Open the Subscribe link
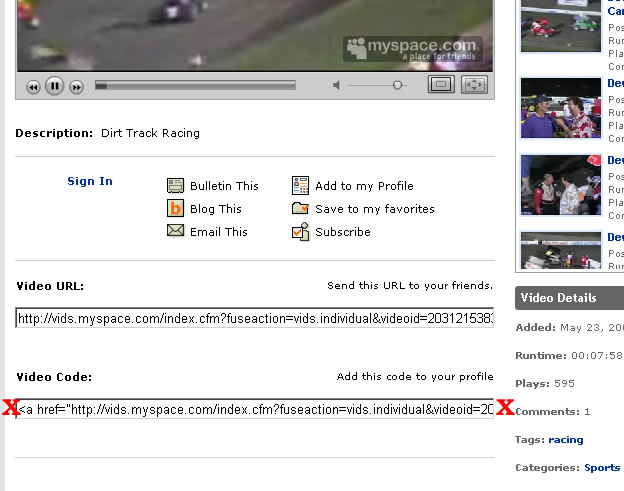Image resolution: width=624 pixels, height=491 pixels. (343, 232)
